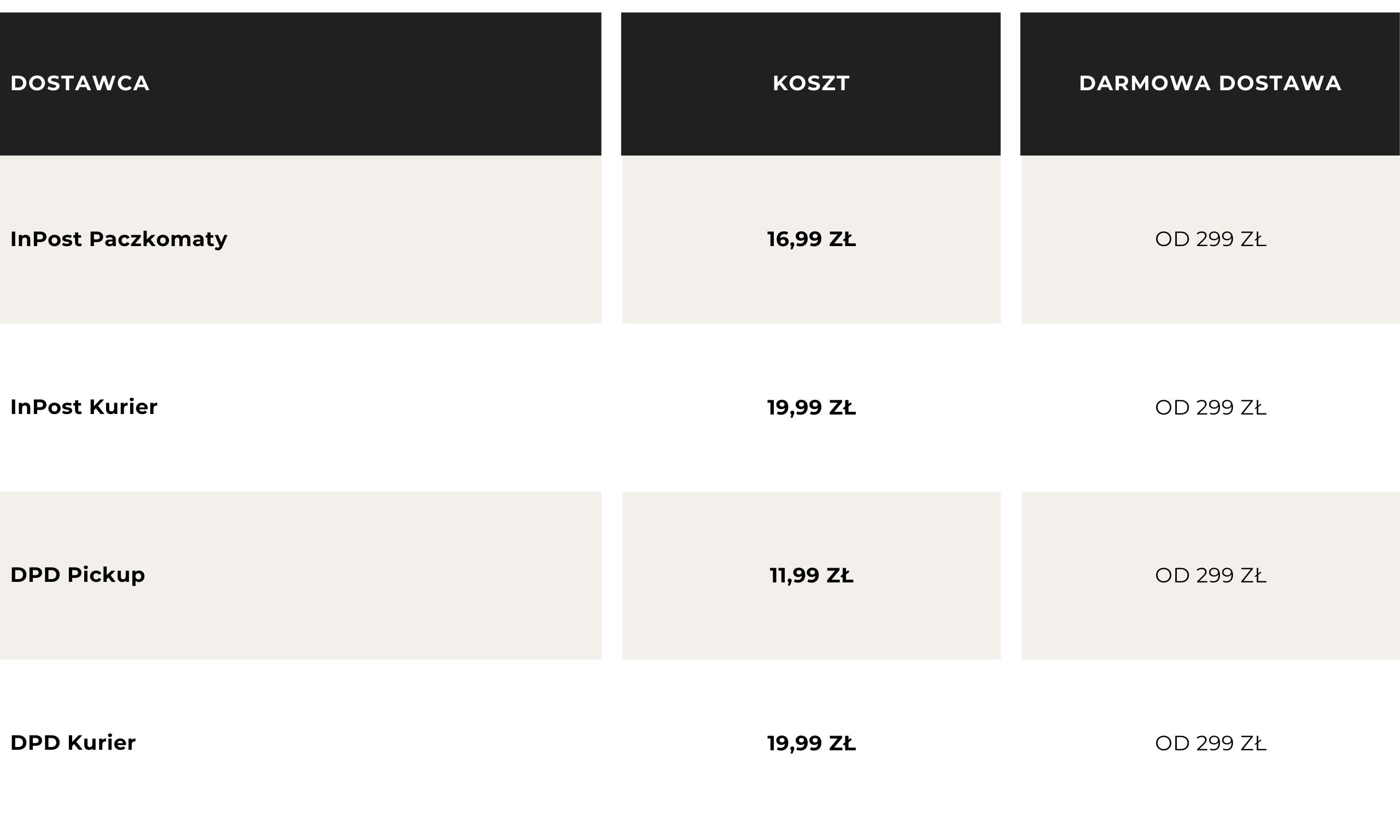1400x840 pixels.
Task: Click the 19,99 ZŁ price for DPD Kurier
Action: 811,743
